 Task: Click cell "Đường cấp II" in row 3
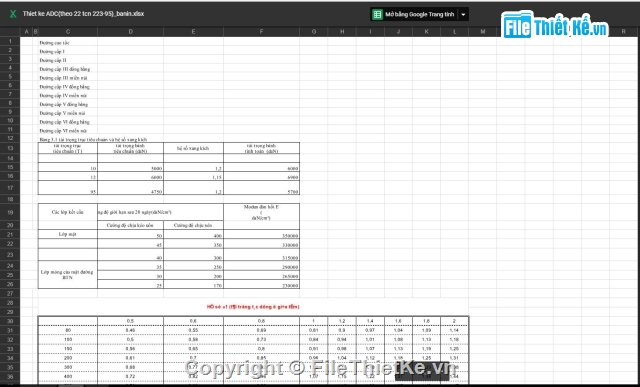(x=53, y=60)
